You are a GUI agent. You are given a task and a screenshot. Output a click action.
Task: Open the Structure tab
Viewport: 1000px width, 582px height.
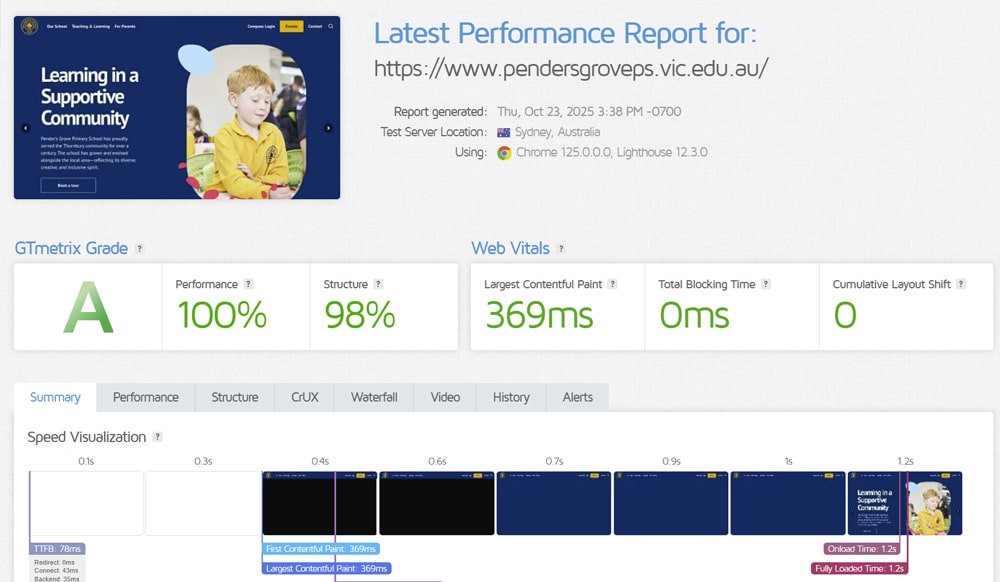tap(235, 397)
